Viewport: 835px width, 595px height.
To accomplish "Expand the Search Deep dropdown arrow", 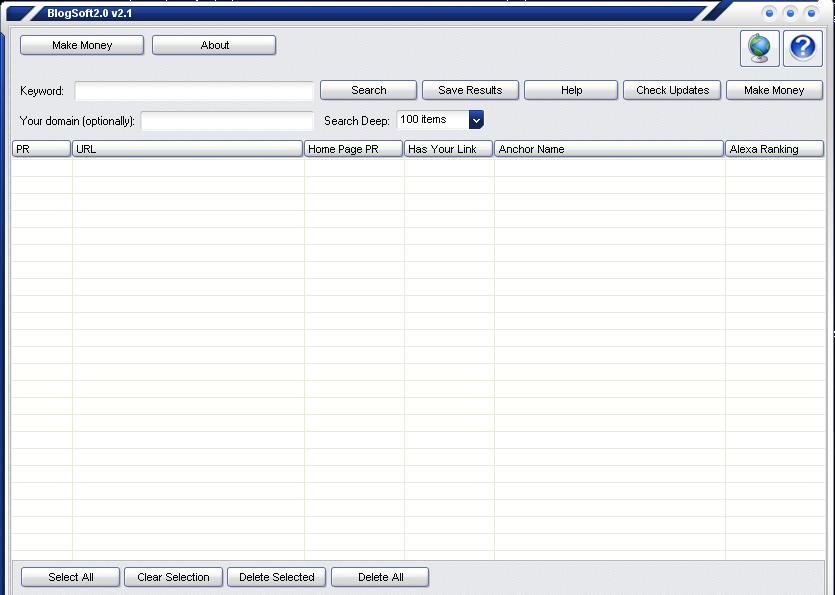I will tap(476, 120).
